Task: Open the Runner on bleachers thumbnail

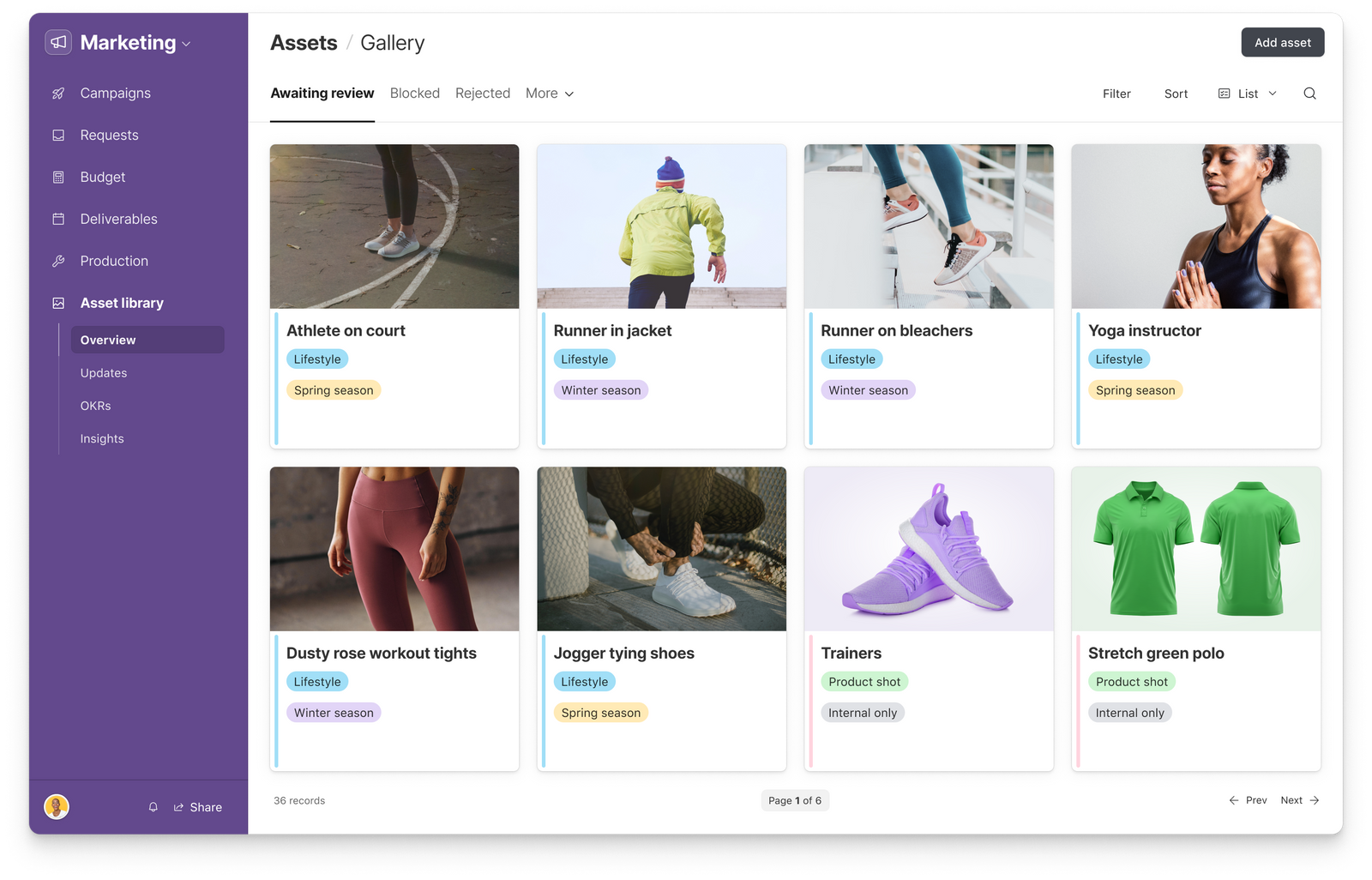Action: pyautogui.click(x=929, y=226)
